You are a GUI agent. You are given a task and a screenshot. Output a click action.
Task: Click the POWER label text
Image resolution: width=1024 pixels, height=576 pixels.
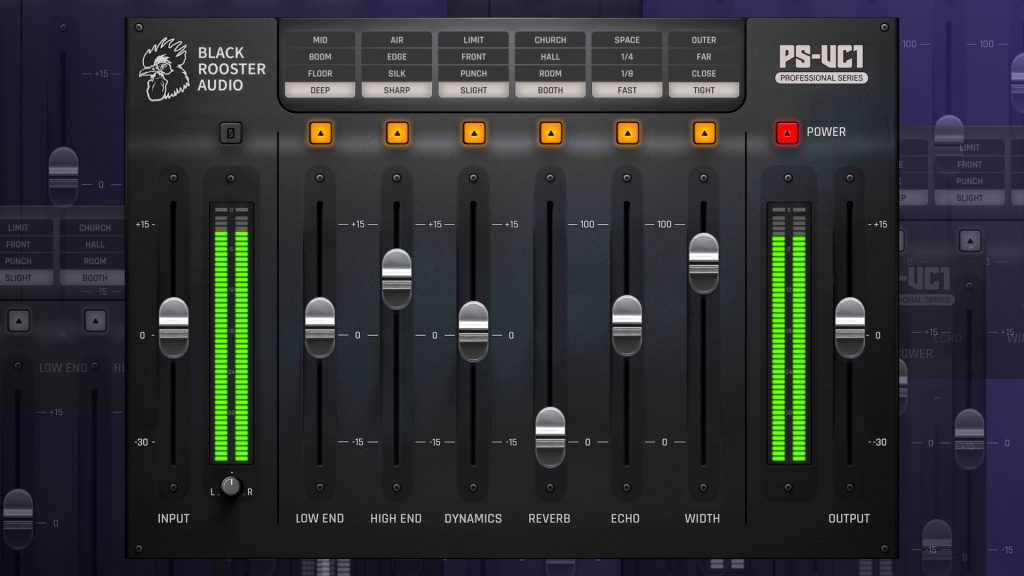pos(826,132)
